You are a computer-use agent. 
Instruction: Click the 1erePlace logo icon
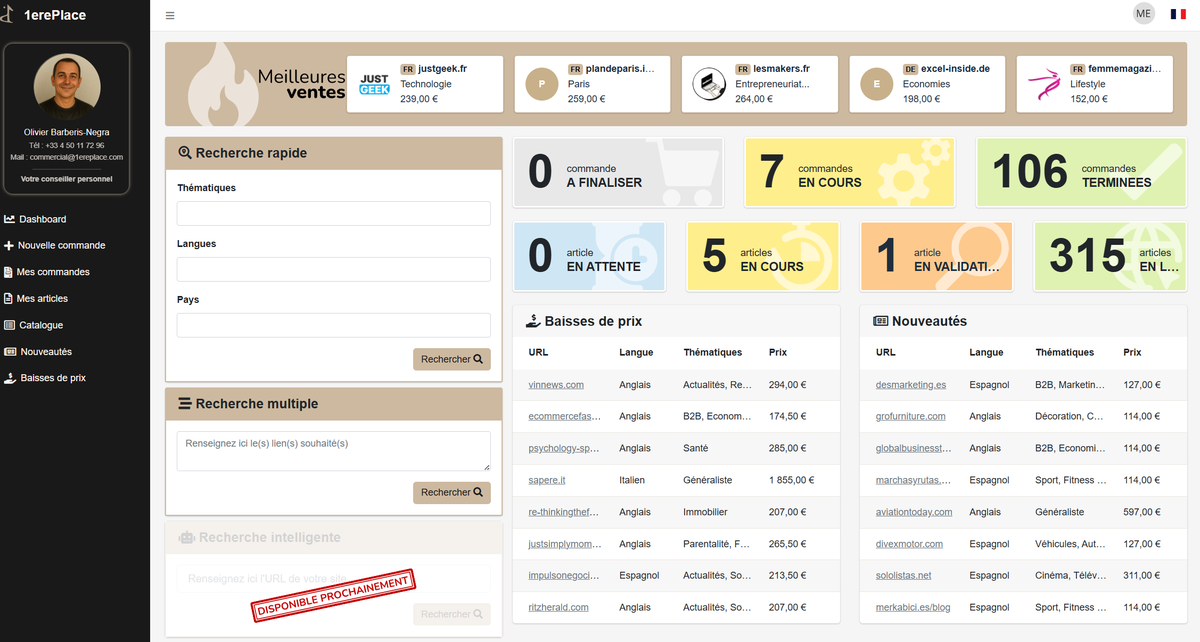click(8, 14)
